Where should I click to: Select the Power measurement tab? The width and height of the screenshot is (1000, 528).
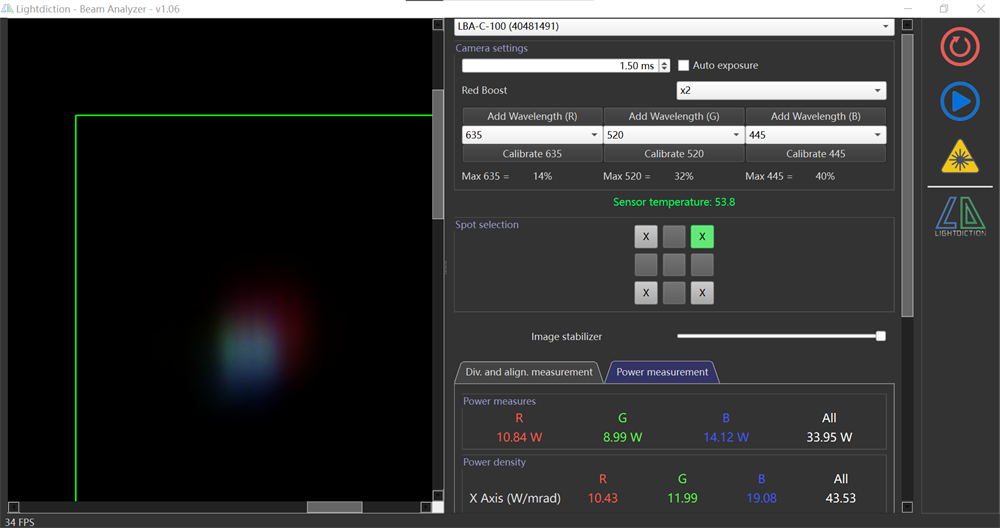662,372
